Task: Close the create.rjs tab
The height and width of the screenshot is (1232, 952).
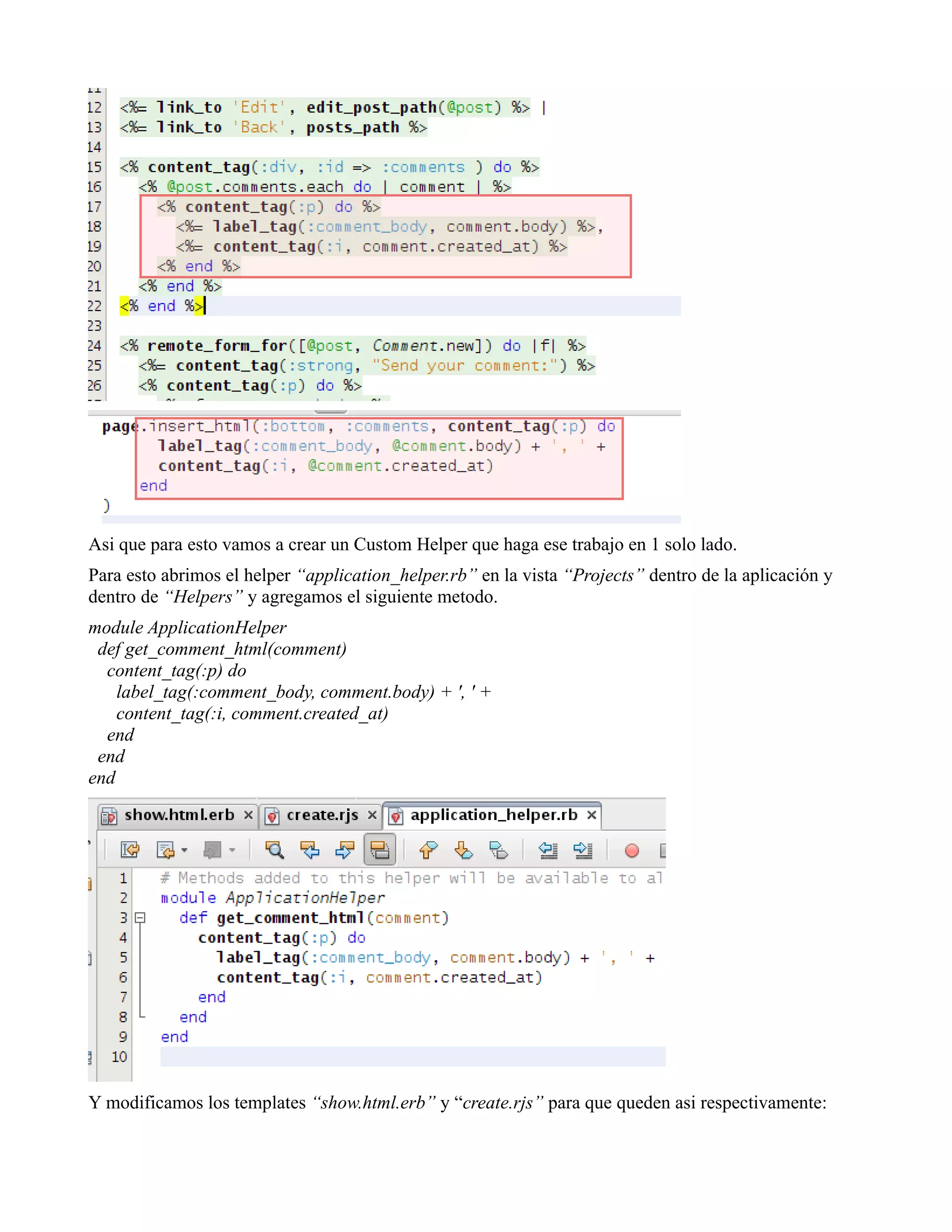Action: [372, 815]
